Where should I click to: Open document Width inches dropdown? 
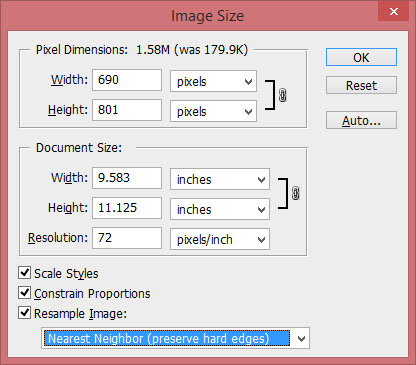coord(220,179)
